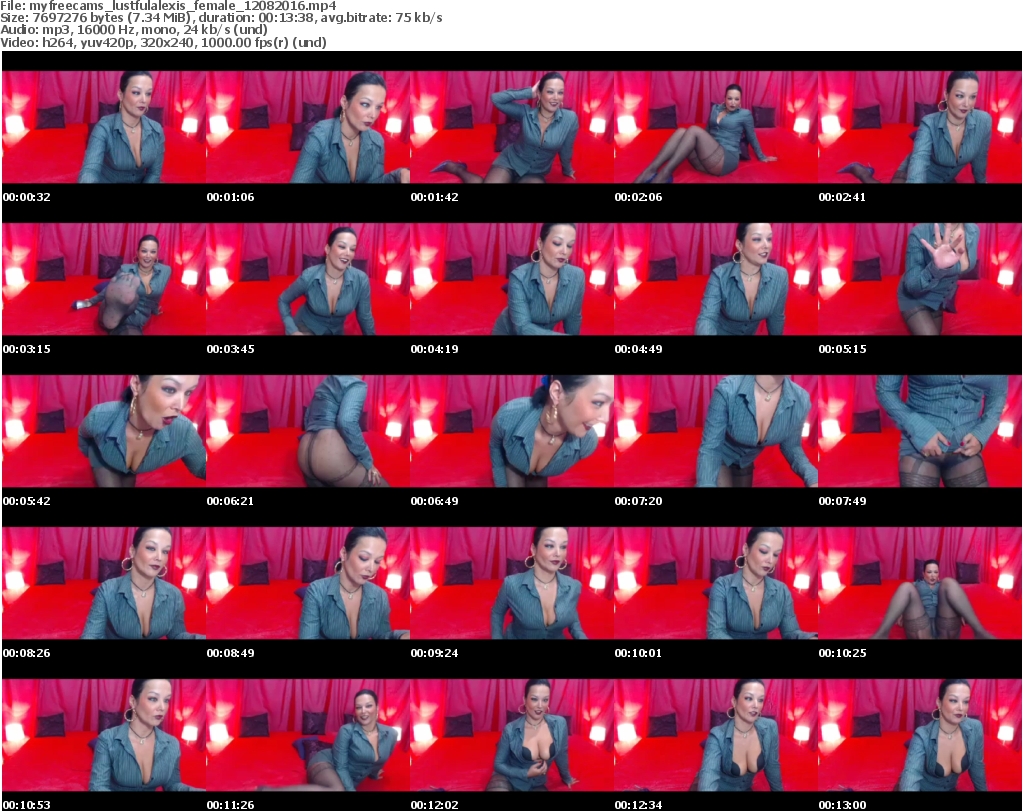Click the 'Video: h264, yuv420p' info line

163,42
